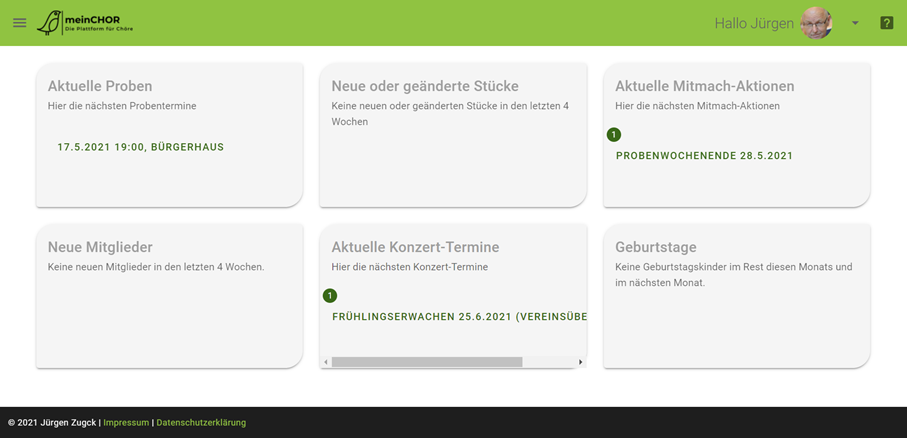Open the Datenschutzerklärung footer link
907x438 pixels.
point(201,423)
